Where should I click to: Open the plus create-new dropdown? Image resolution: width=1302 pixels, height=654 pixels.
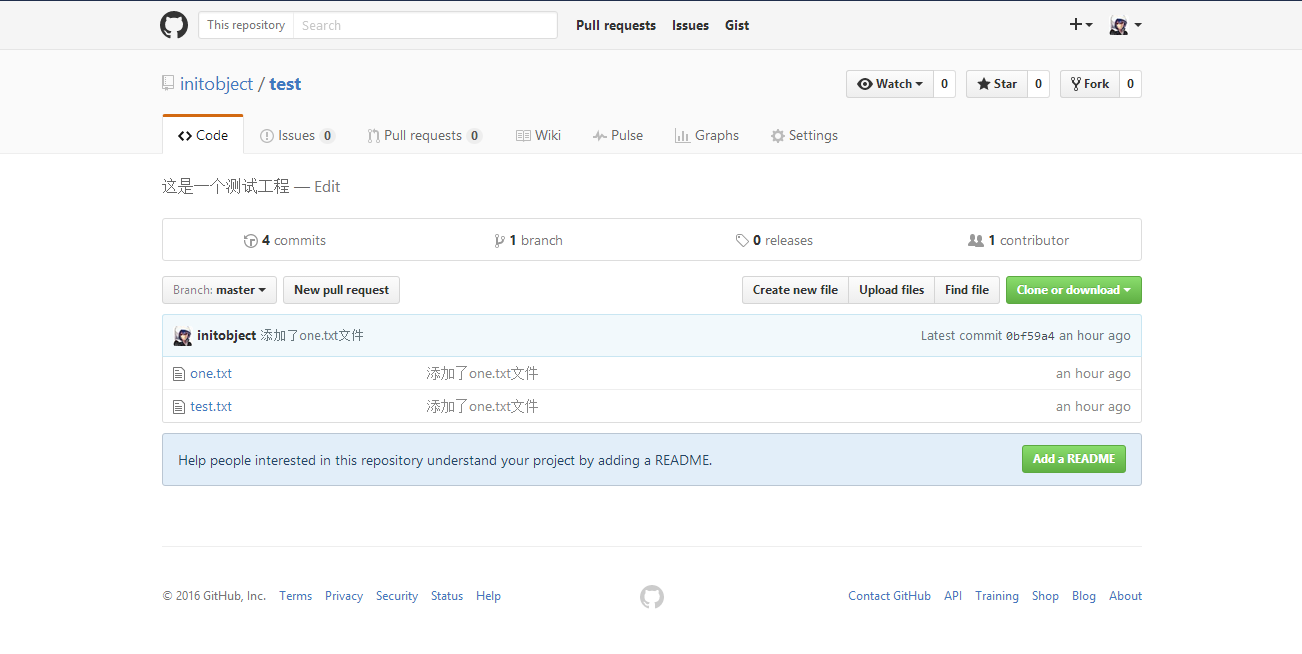[x=1081, y=25]
